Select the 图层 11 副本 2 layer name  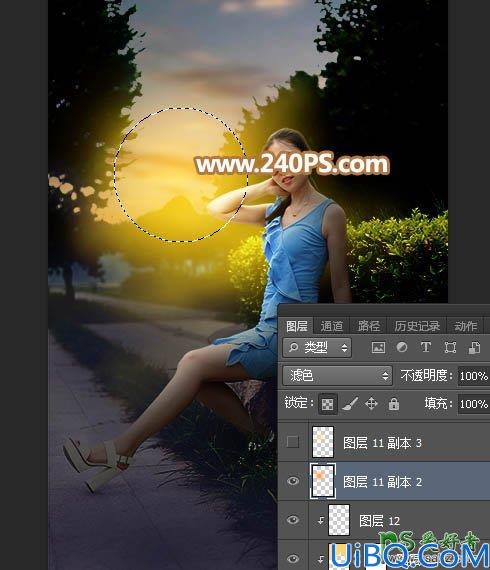pyautogui.click(x=382, y=482)
